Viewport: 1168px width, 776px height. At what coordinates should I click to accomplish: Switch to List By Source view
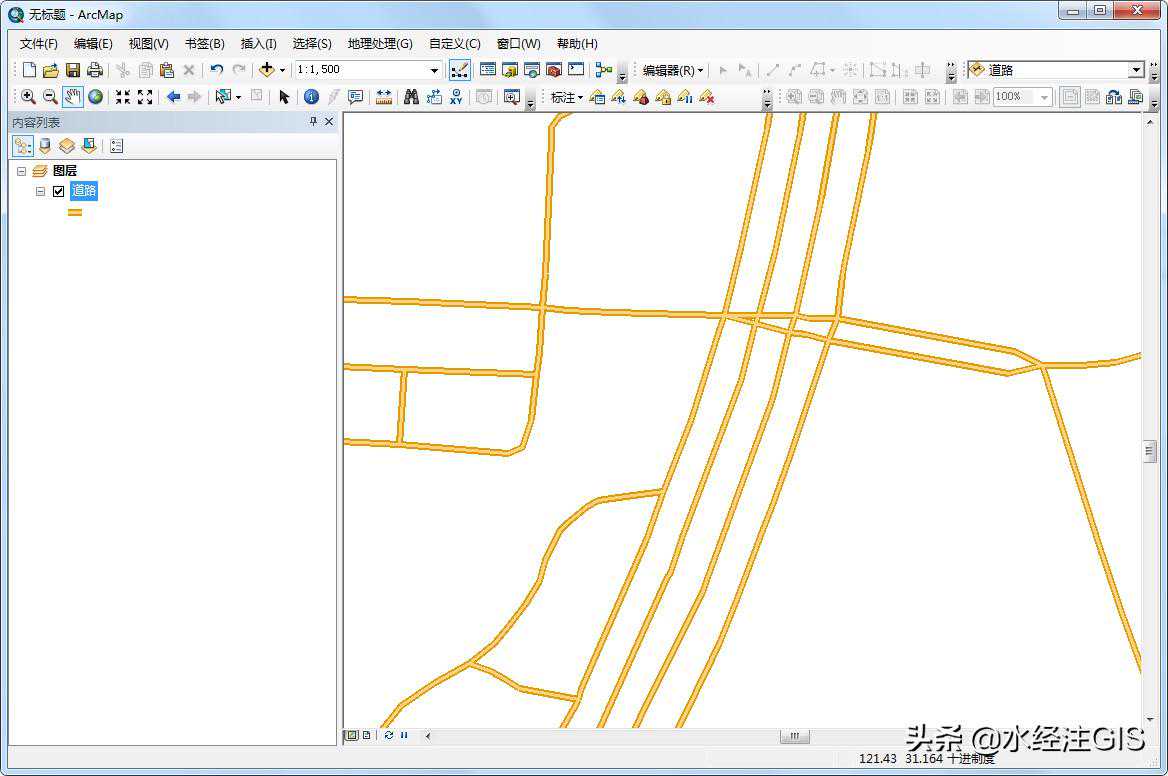click(x=45, y=146)
